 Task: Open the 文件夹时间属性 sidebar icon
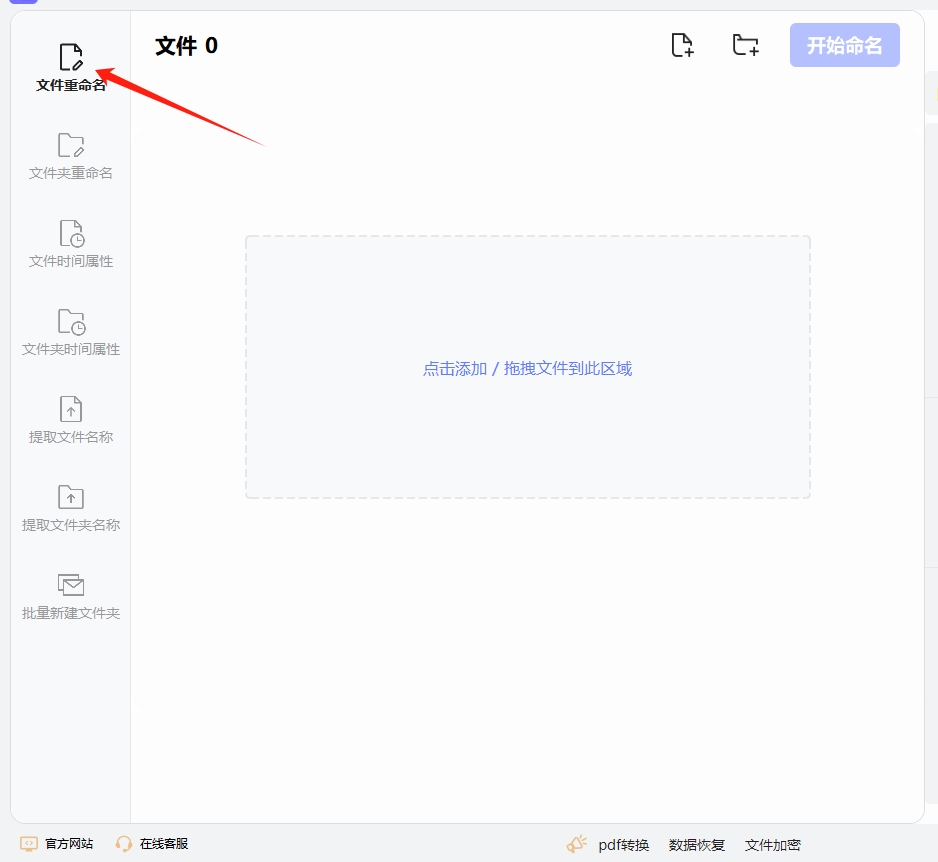71,321
